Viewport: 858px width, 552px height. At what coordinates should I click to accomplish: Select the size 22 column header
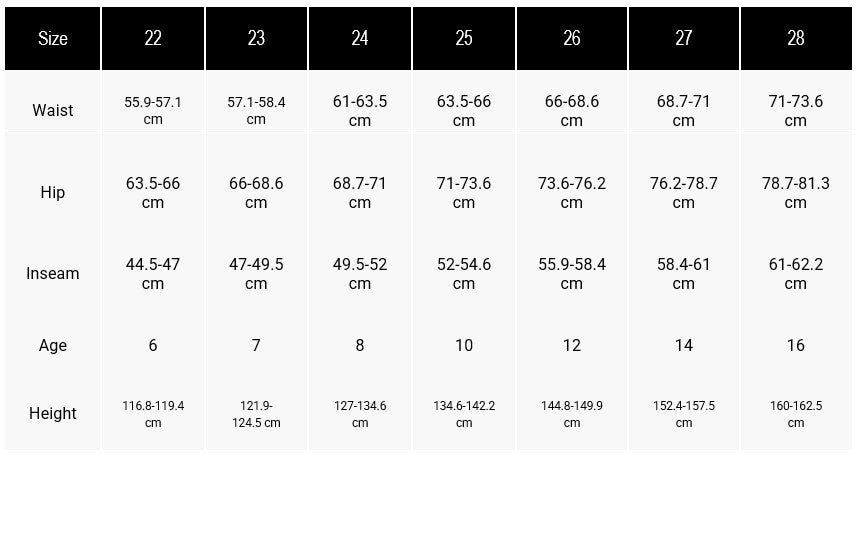(x=153, y=38)
